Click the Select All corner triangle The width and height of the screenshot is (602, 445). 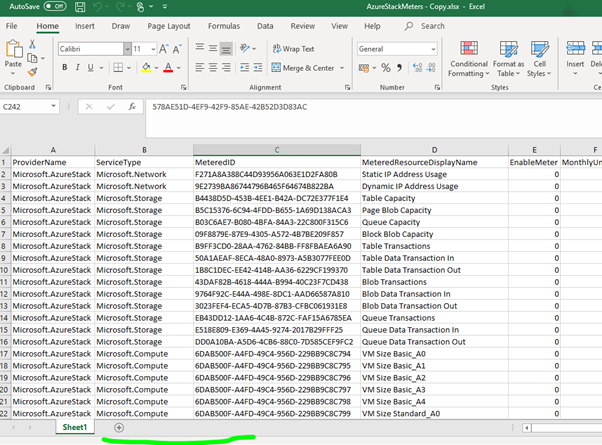coord(5,150)
